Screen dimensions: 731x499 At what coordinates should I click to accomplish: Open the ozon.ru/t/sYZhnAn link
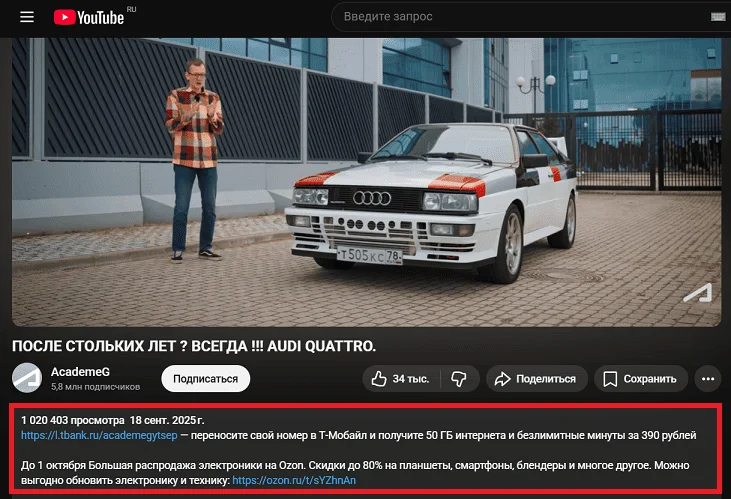tap(294, 480)
